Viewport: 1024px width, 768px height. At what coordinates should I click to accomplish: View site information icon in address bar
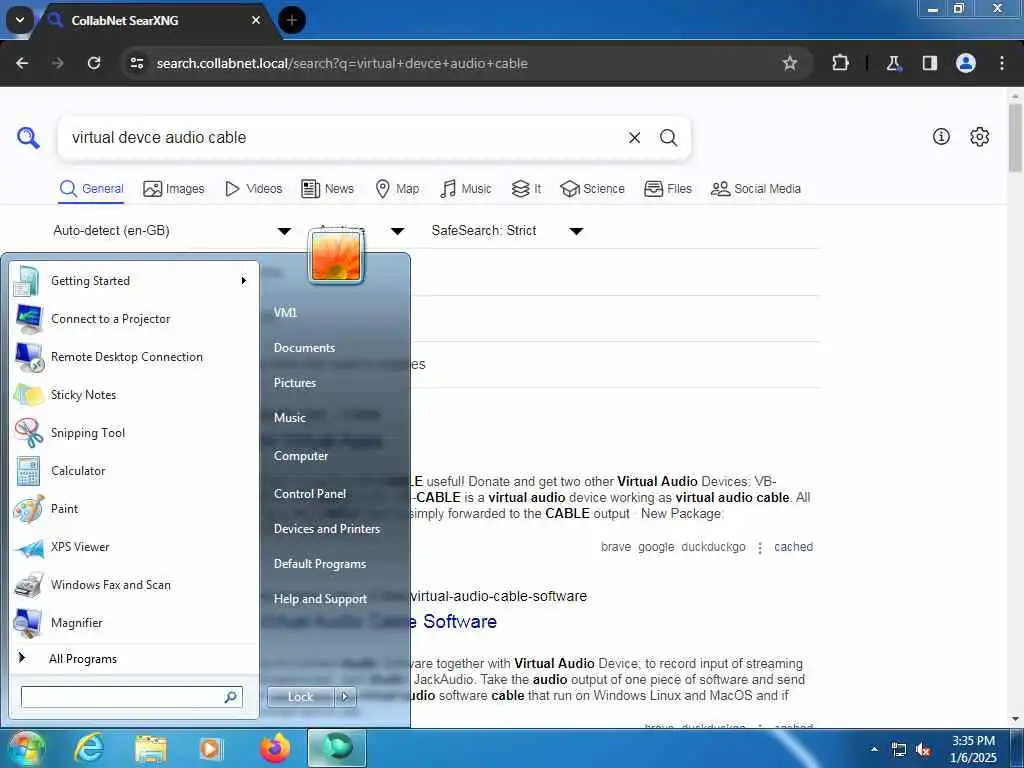[x=136, y=63]
